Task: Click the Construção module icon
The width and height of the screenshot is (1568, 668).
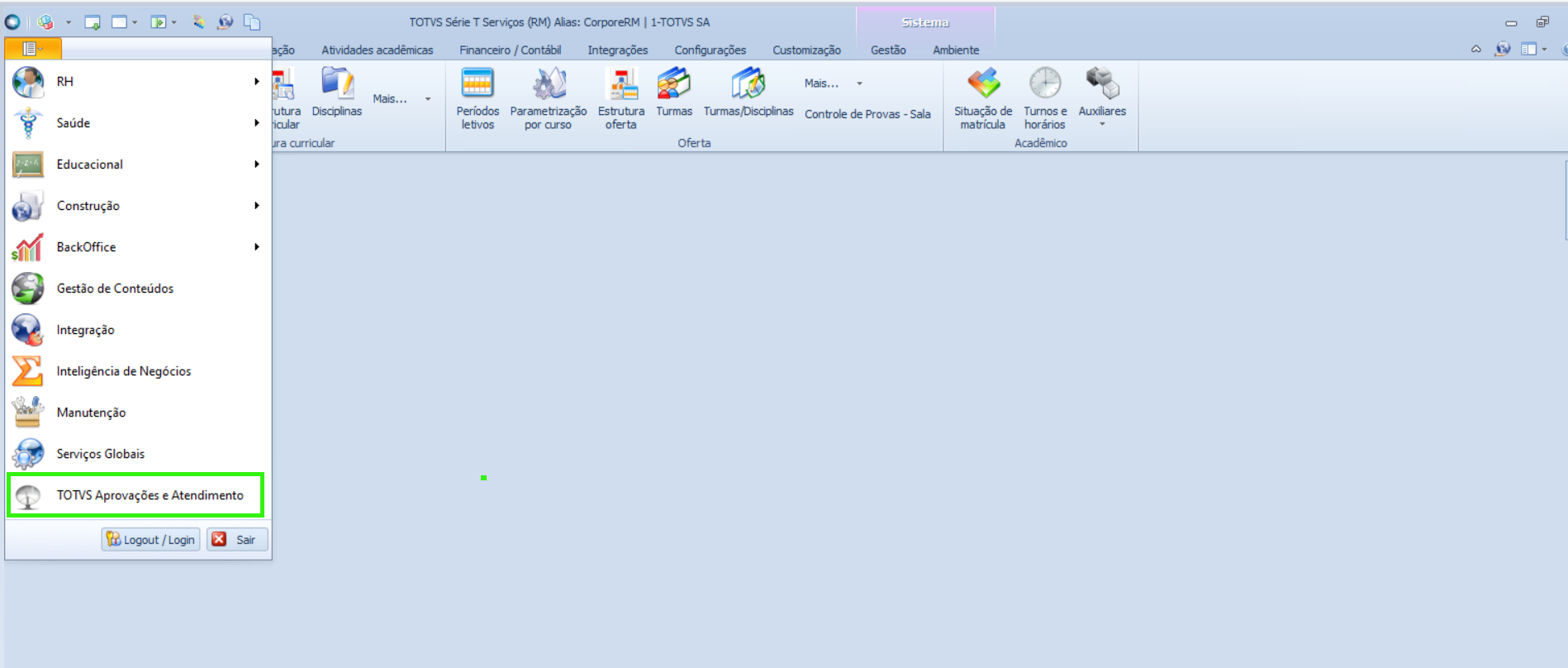Action: (28, 206)
